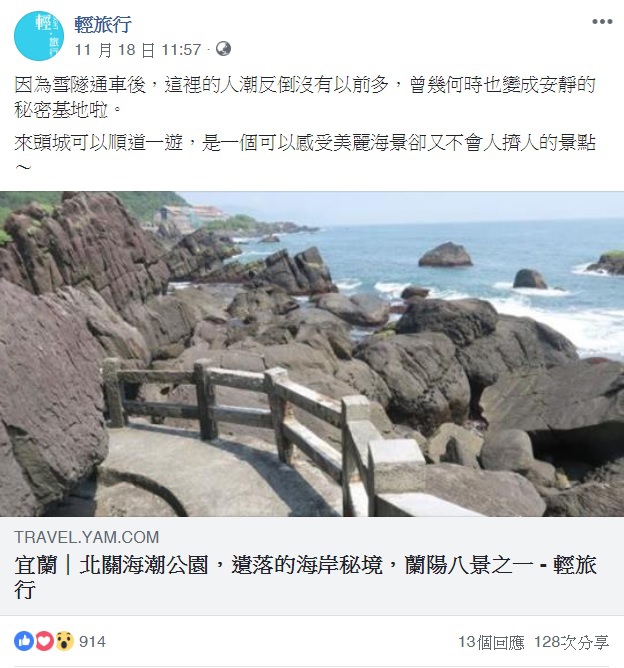Click the paragraph starting with 來頭城可以順道一遊
The image size is (624, 668).
click(x=305, y=154)
